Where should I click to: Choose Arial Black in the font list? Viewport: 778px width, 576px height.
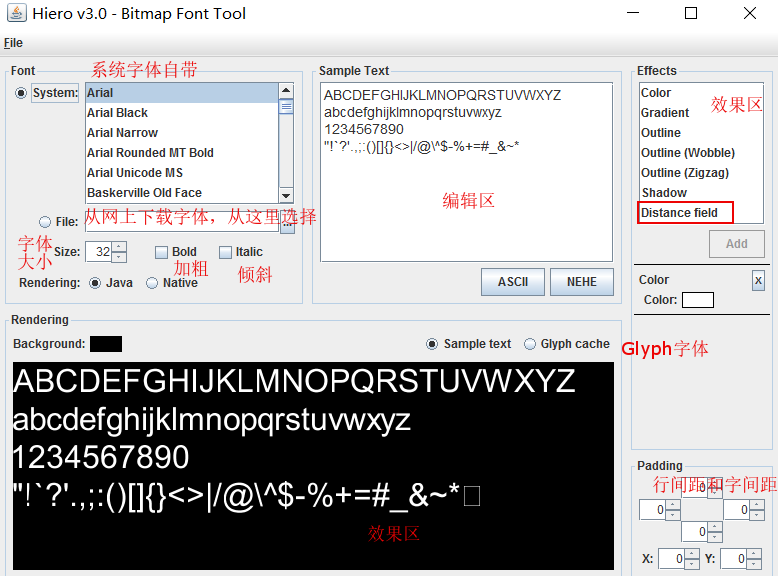pyautogui.click(x=182, y=113)
